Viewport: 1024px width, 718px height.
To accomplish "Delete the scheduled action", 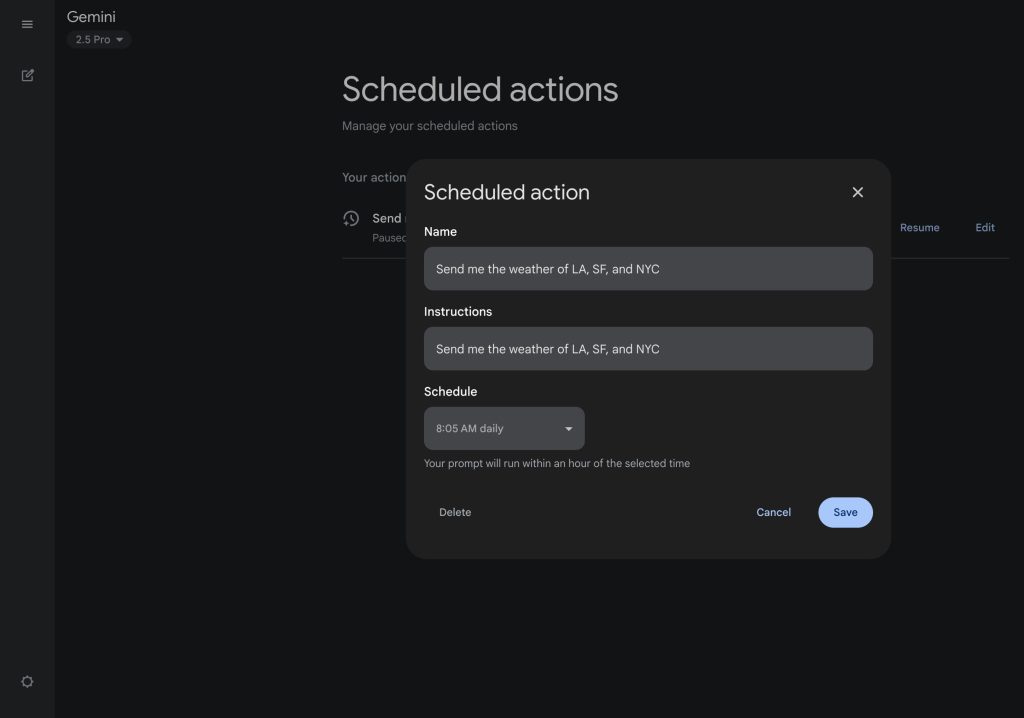I will tap(455, 512).
